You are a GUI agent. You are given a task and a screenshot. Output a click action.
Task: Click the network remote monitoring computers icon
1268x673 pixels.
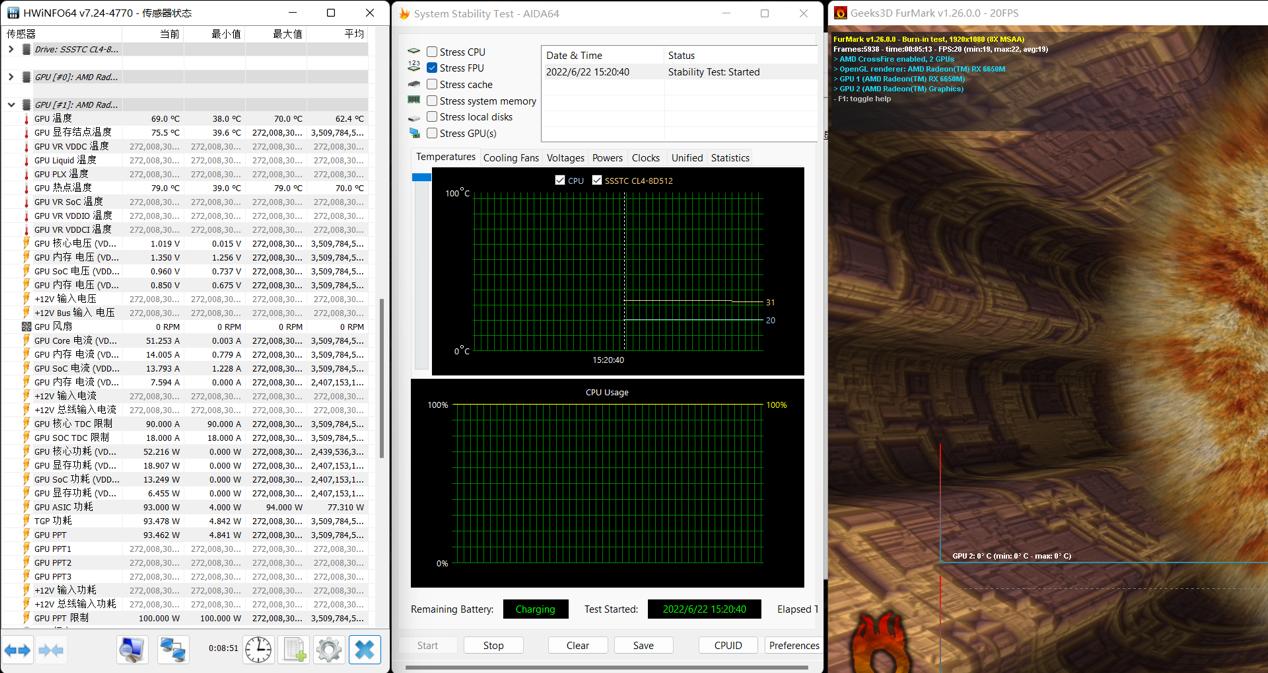173,650
